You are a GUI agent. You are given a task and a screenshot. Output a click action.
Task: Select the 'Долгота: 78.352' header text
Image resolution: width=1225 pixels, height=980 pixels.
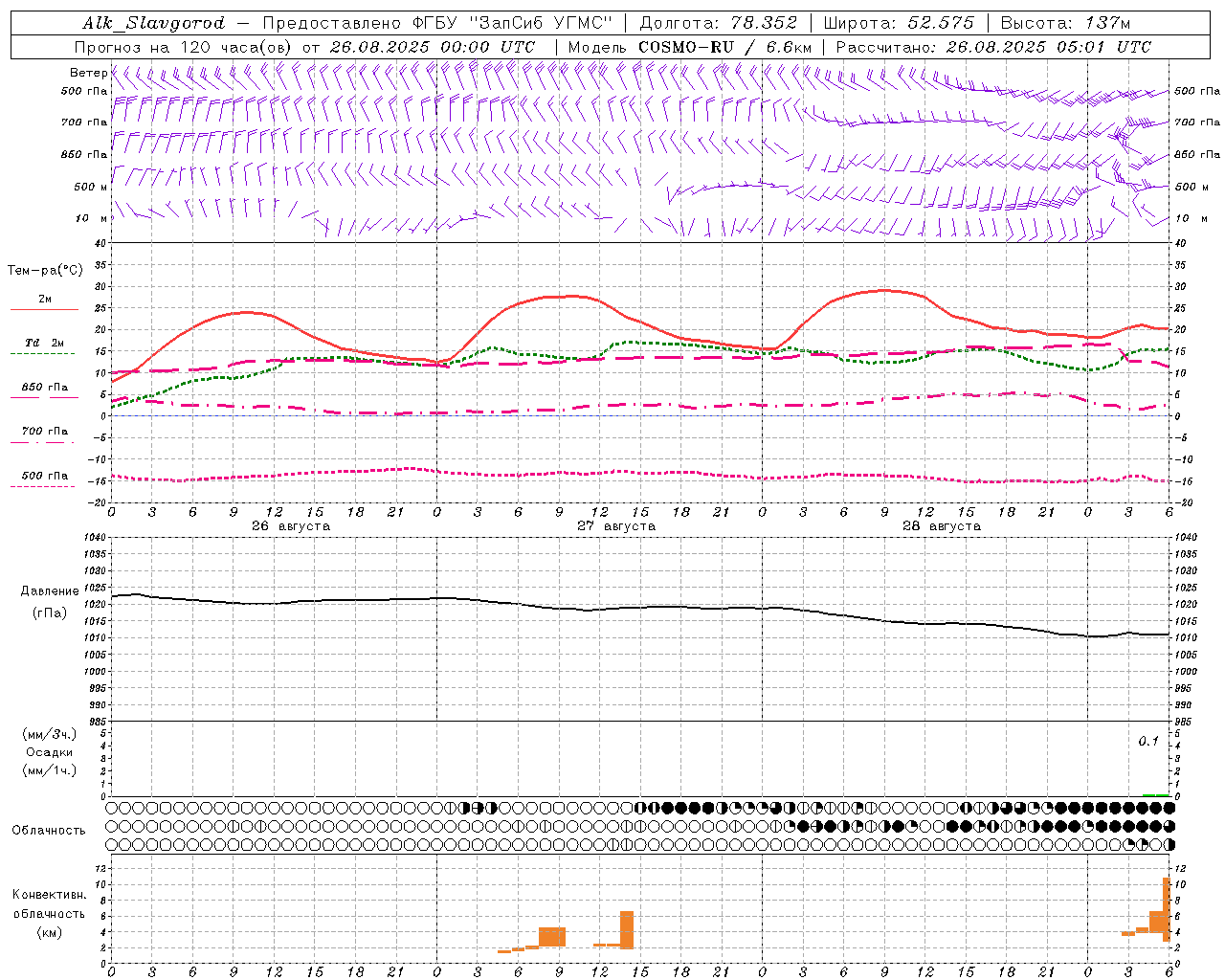point(719,23)
